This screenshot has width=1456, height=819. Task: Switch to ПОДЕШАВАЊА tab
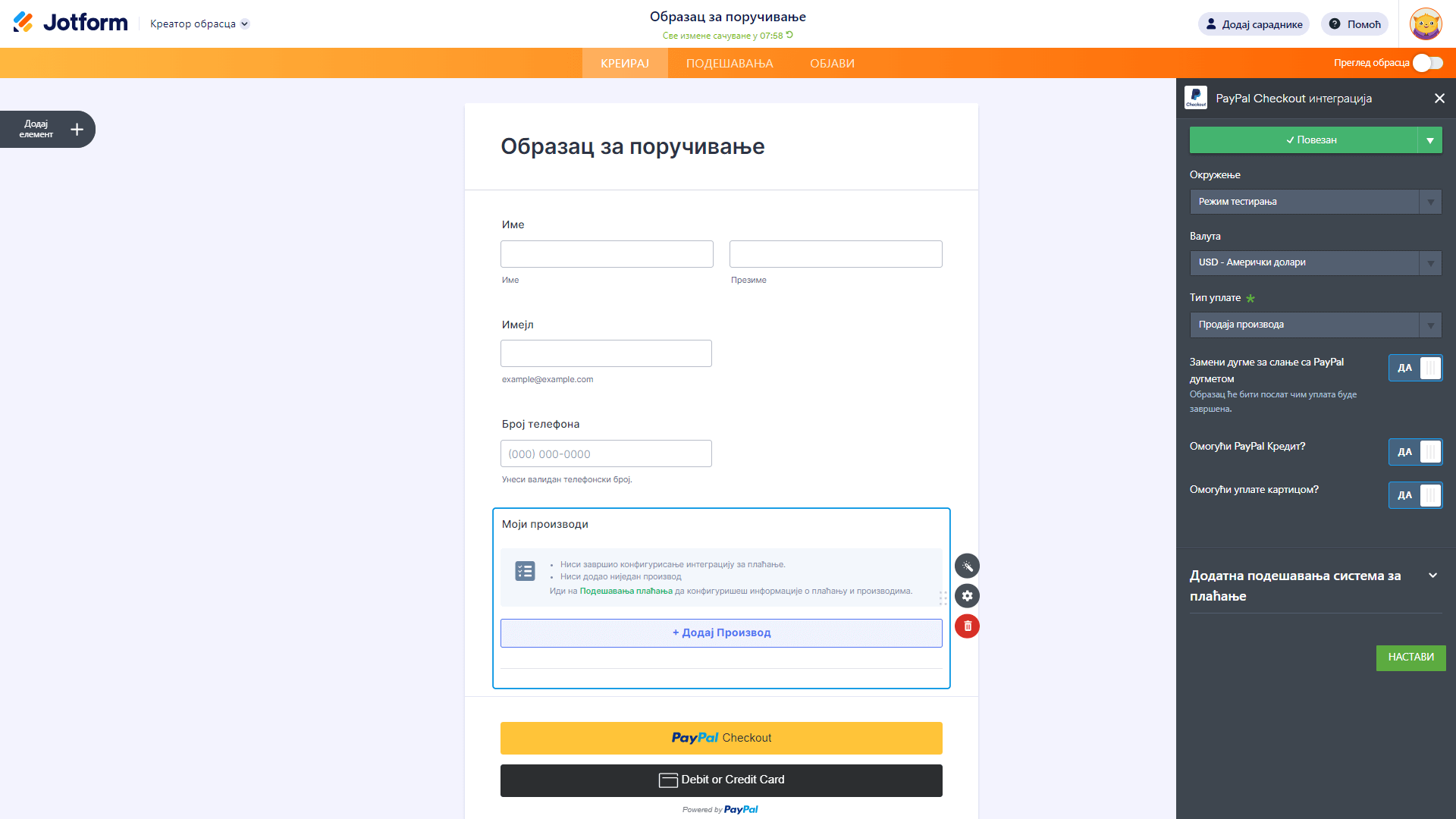(730, 64)
